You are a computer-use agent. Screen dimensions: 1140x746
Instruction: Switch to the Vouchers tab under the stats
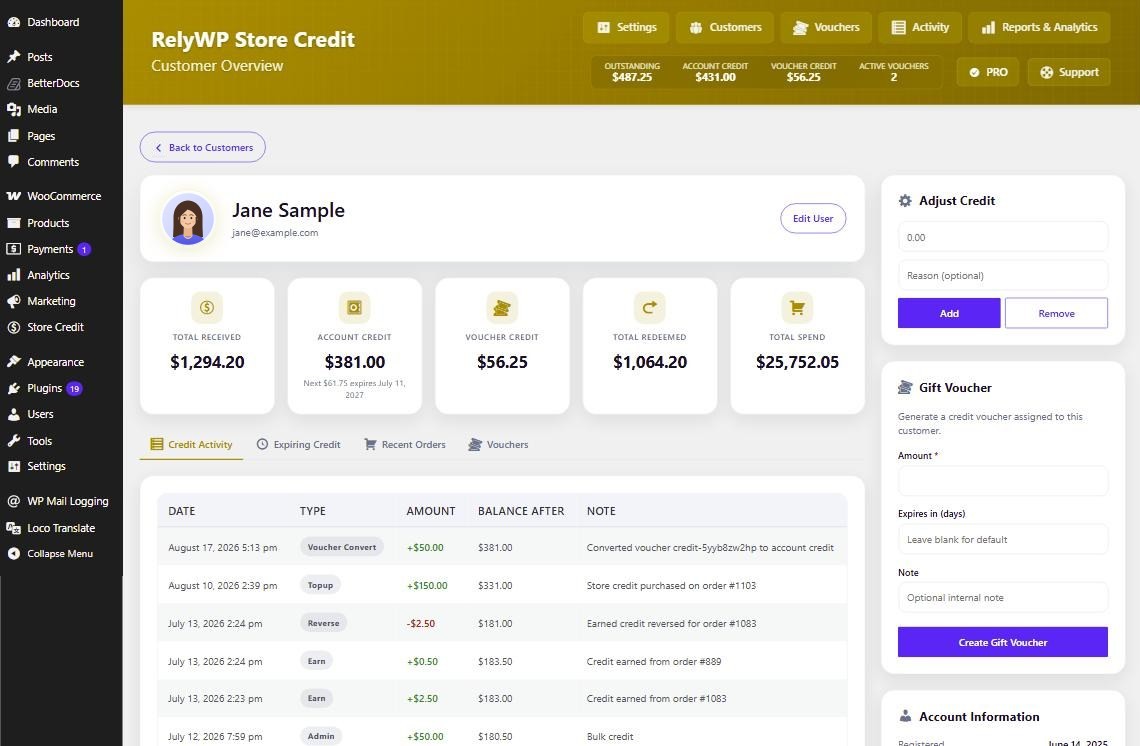499,445
